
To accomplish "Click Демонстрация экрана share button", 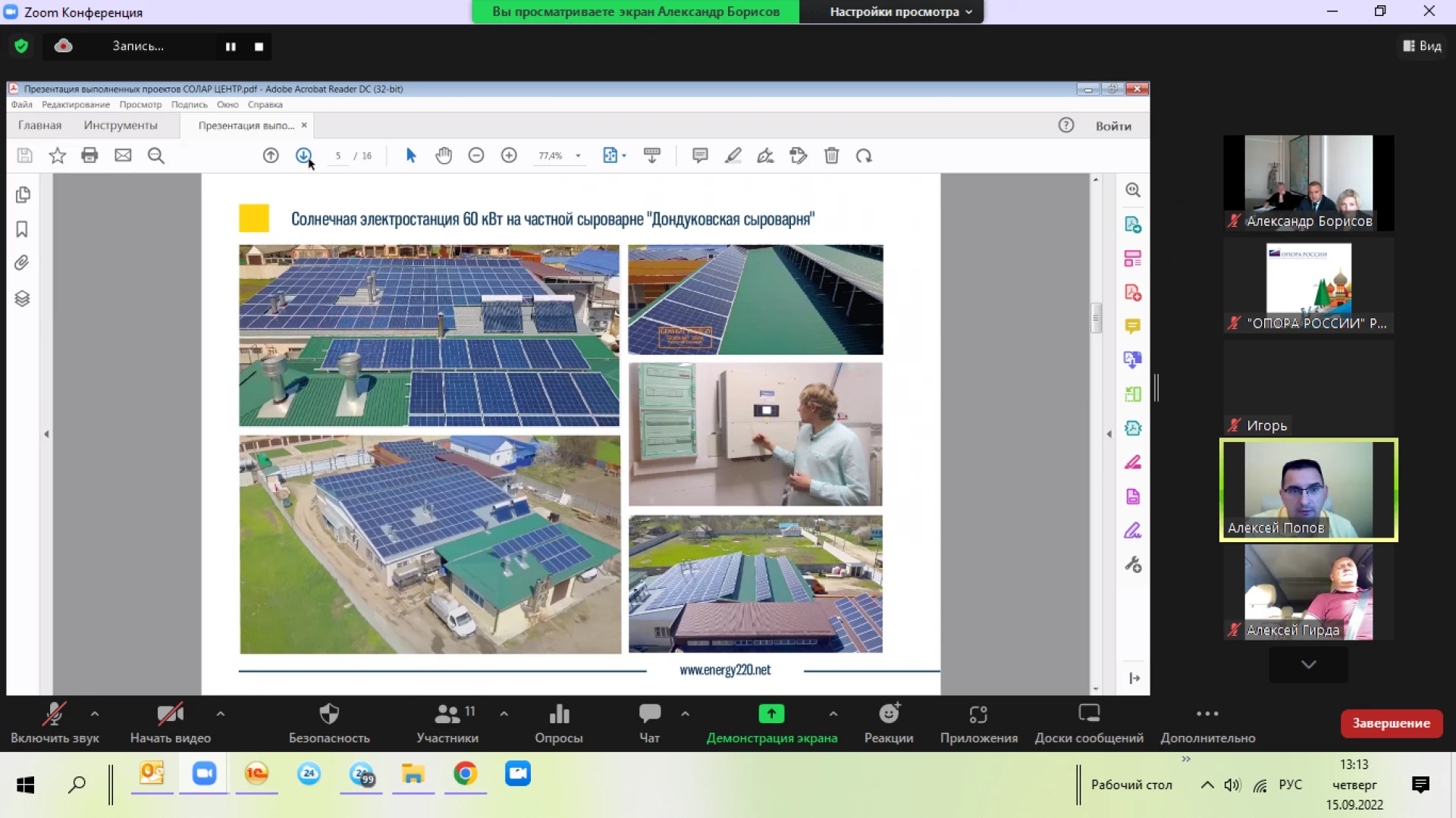I will (x=772, y=722).
